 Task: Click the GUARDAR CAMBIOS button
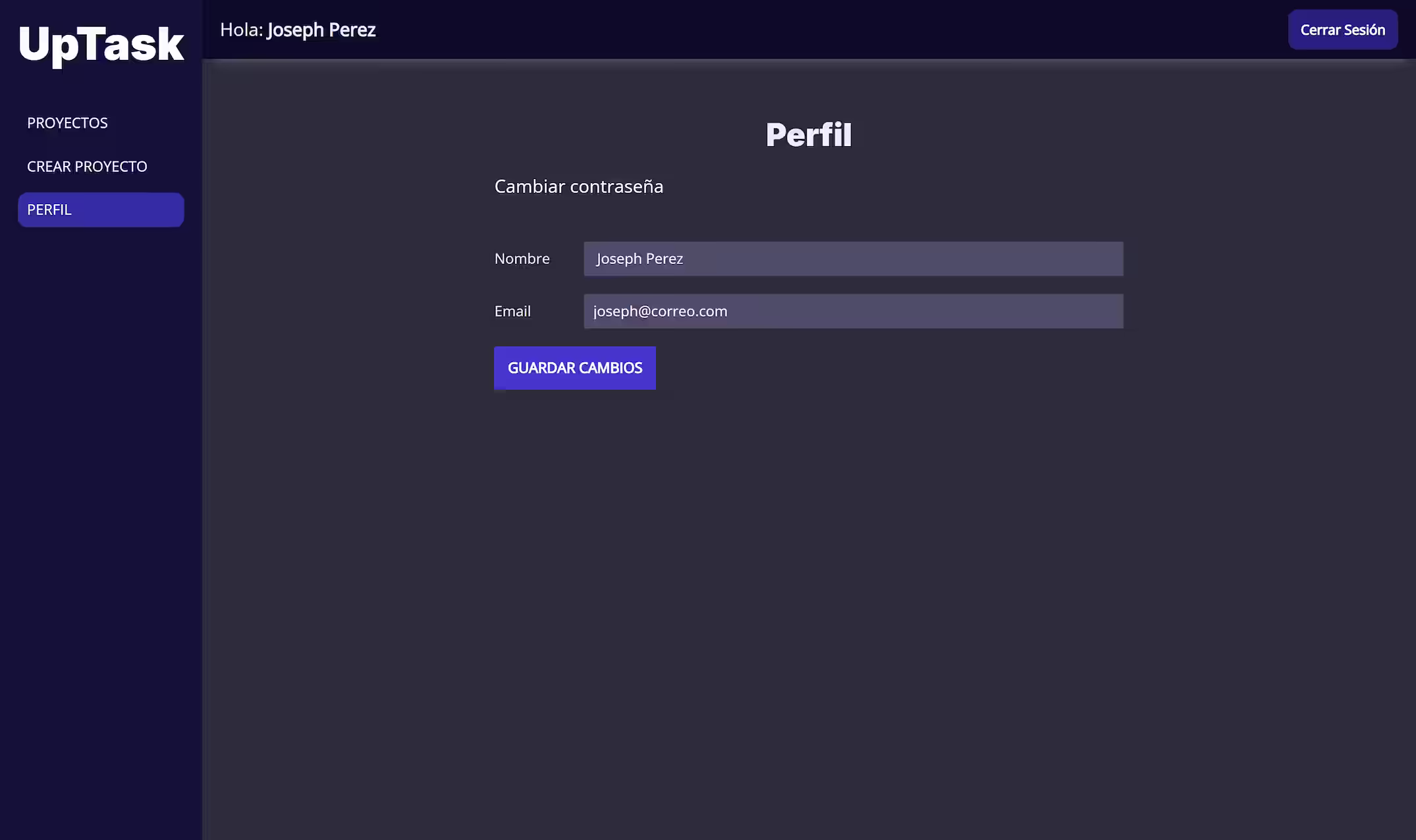(x=574, y=368)
